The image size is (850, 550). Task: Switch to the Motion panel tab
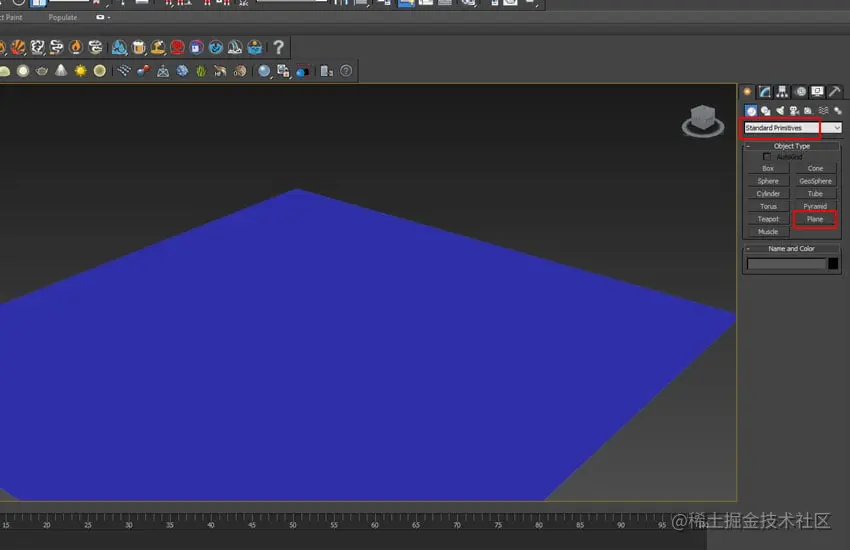tap(800, 92)
